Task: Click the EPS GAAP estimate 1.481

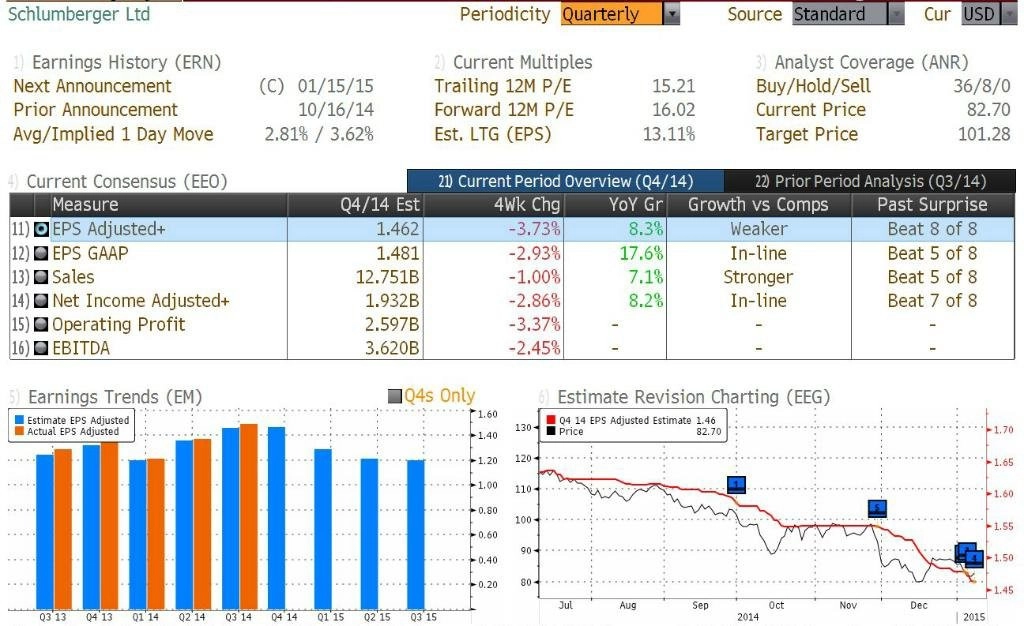Action: [398, 253]
